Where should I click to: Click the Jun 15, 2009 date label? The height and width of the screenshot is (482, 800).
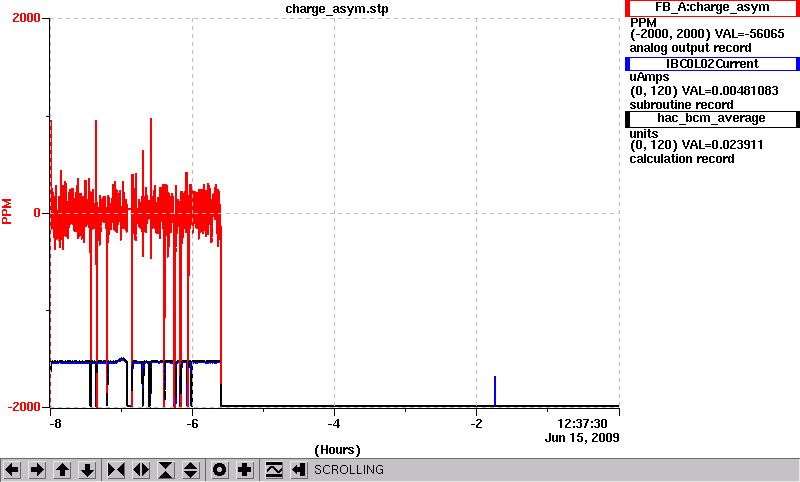[582, 438]
